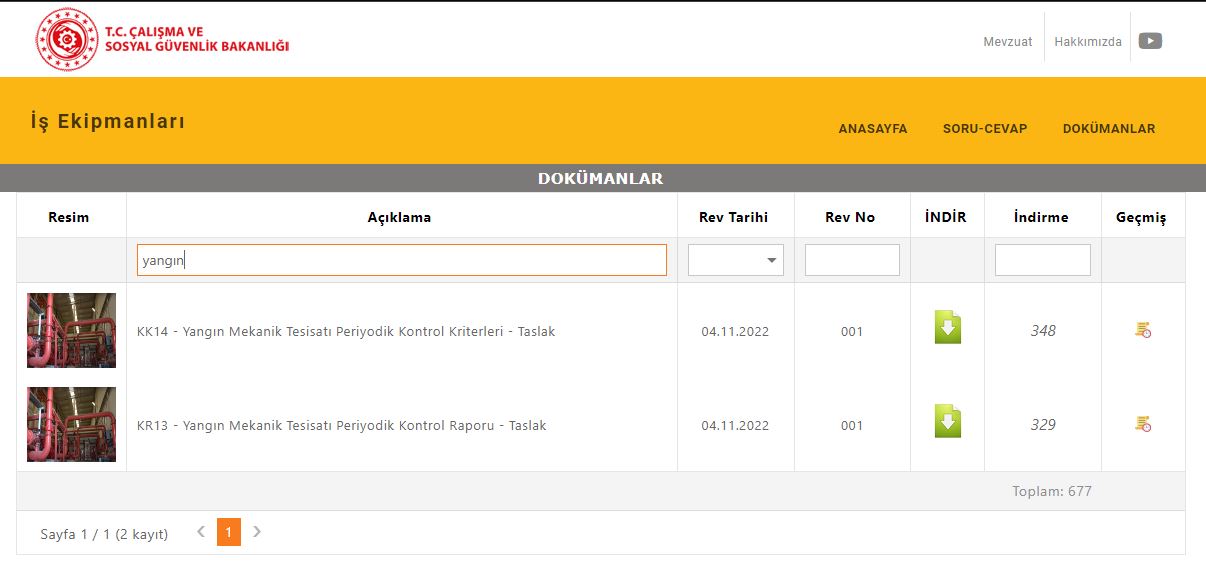Click the Sayfa 1 / 1 (2 kayıt) text
This screenshot has width=1206, height=574.
(x=104, y=534)
